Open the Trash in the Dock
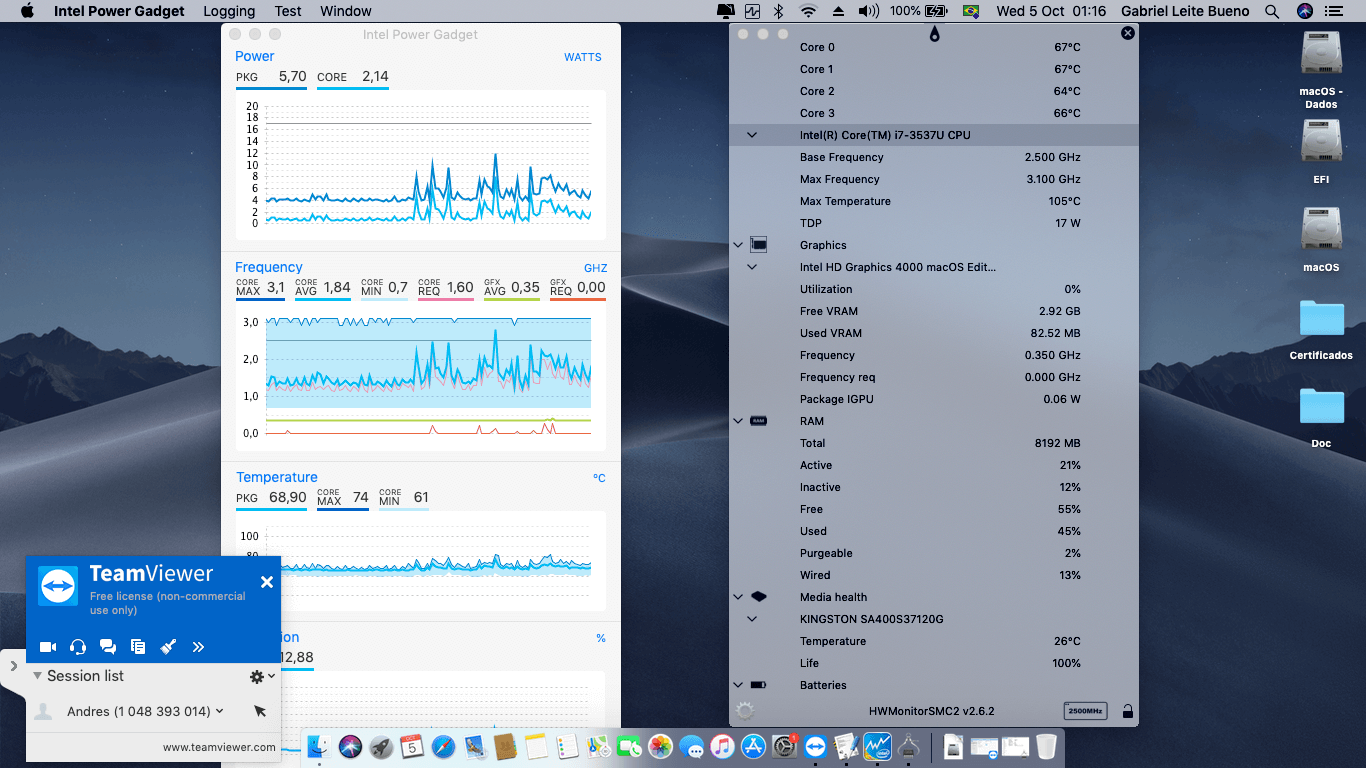Screen dimensions: 1366x768 point(1046,746)
